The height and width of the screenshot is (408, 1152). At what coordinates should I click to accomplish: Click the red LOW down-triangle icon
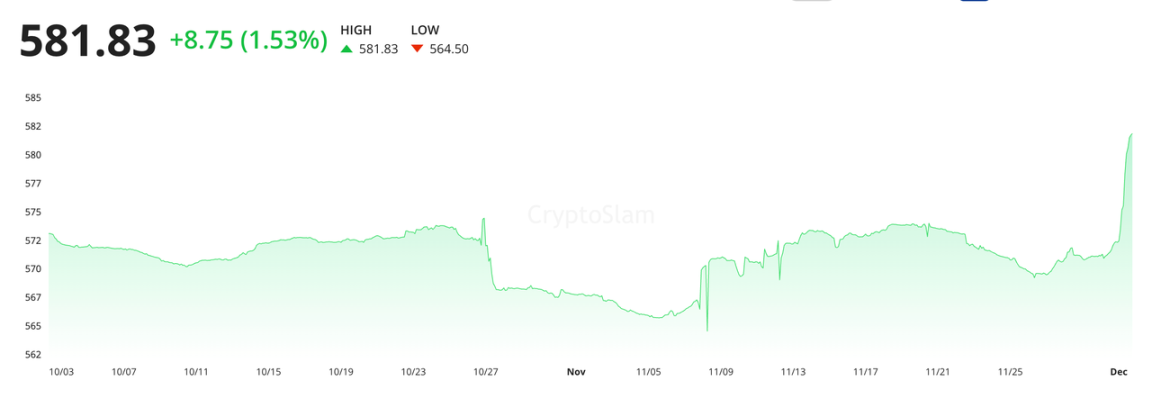(417, 49)
